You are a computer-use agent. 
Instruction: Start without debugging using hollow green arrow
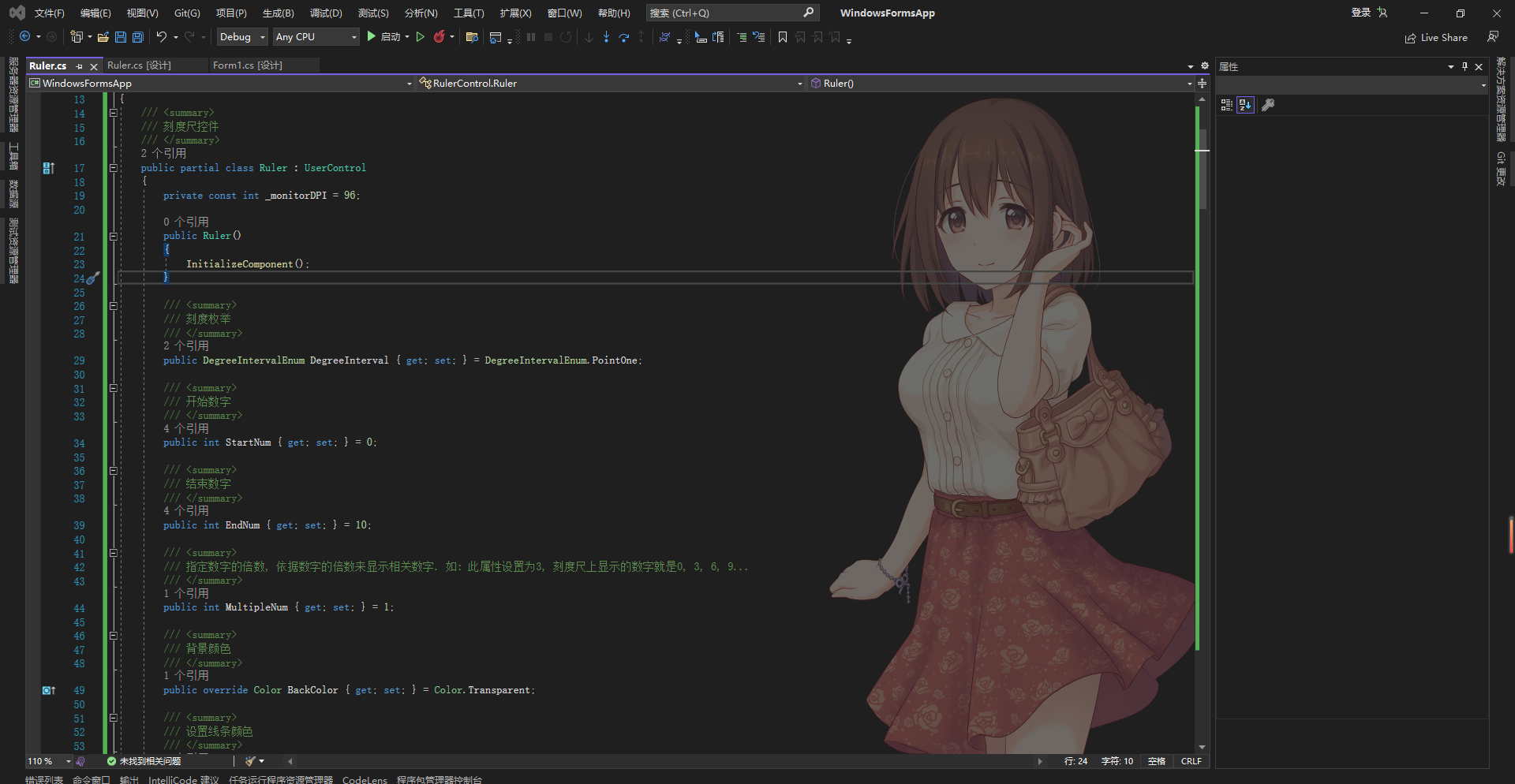[421, 37]
